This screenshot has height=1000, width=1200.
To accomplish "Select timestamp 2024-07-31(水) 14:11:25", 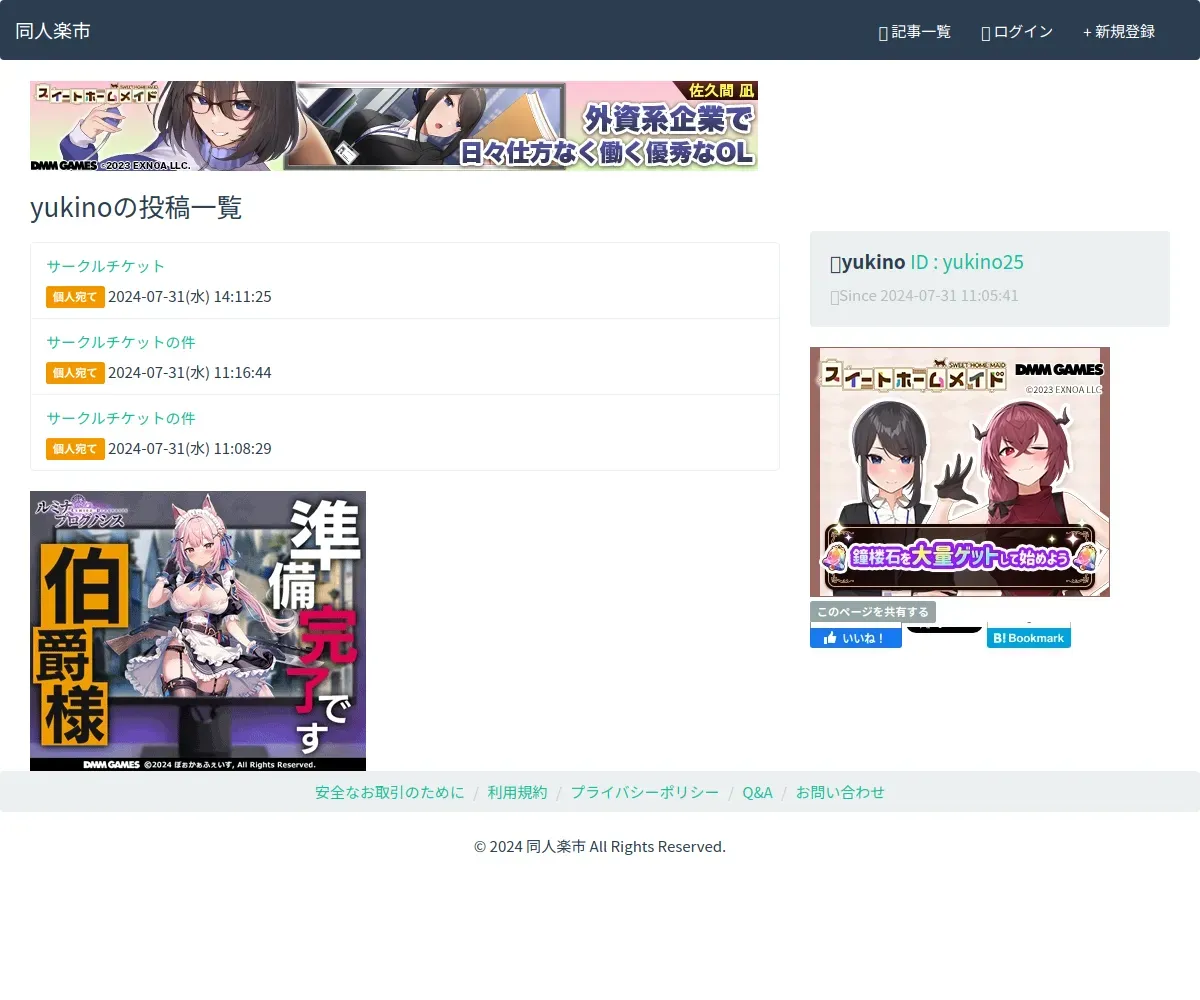I will pos(190,297).
